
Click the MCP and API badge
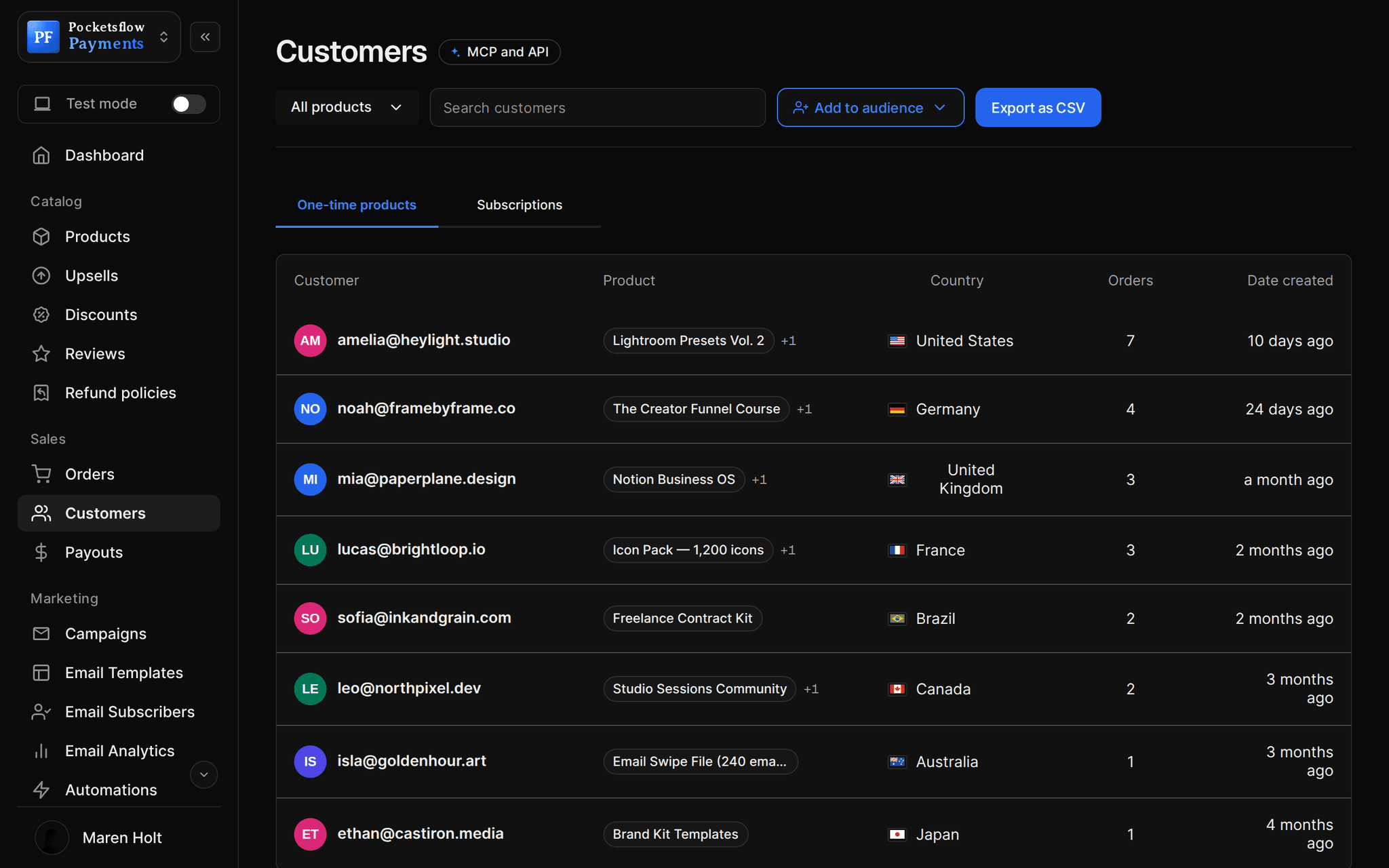click(500, 52)
